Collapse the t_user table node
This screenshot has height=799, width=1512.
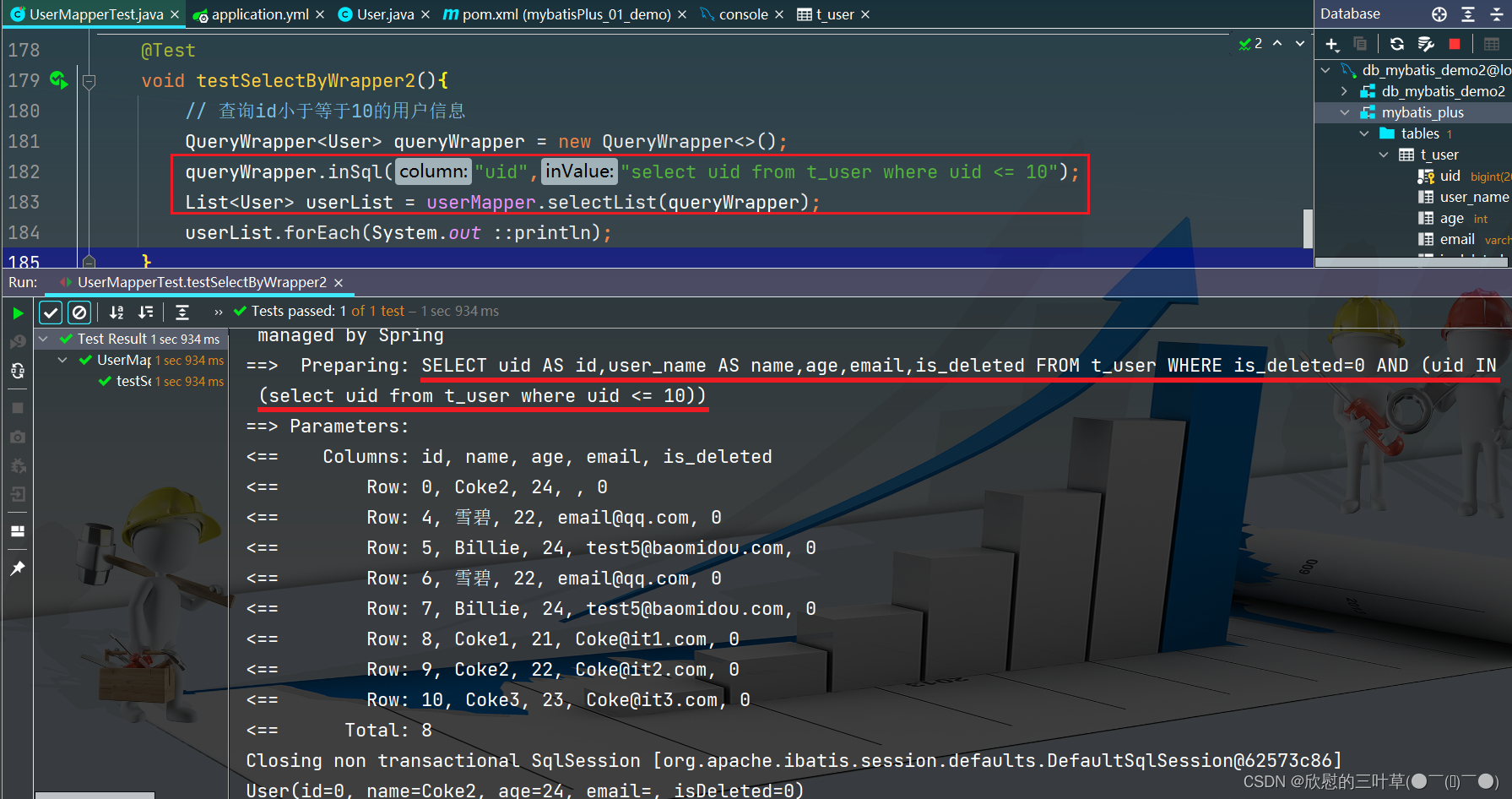pos(1384,155)
